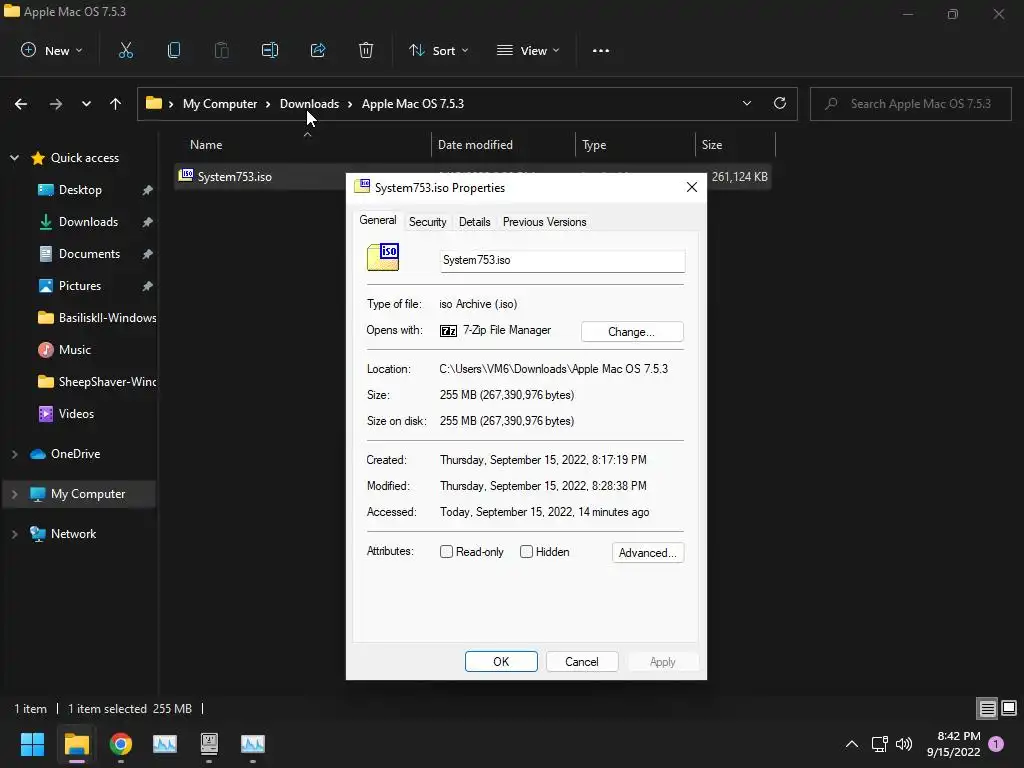Image resolution: width=1024 pixels, height=768 pixels.
Task: Open the See more ellipsis menu
Action: pos(601,50)
